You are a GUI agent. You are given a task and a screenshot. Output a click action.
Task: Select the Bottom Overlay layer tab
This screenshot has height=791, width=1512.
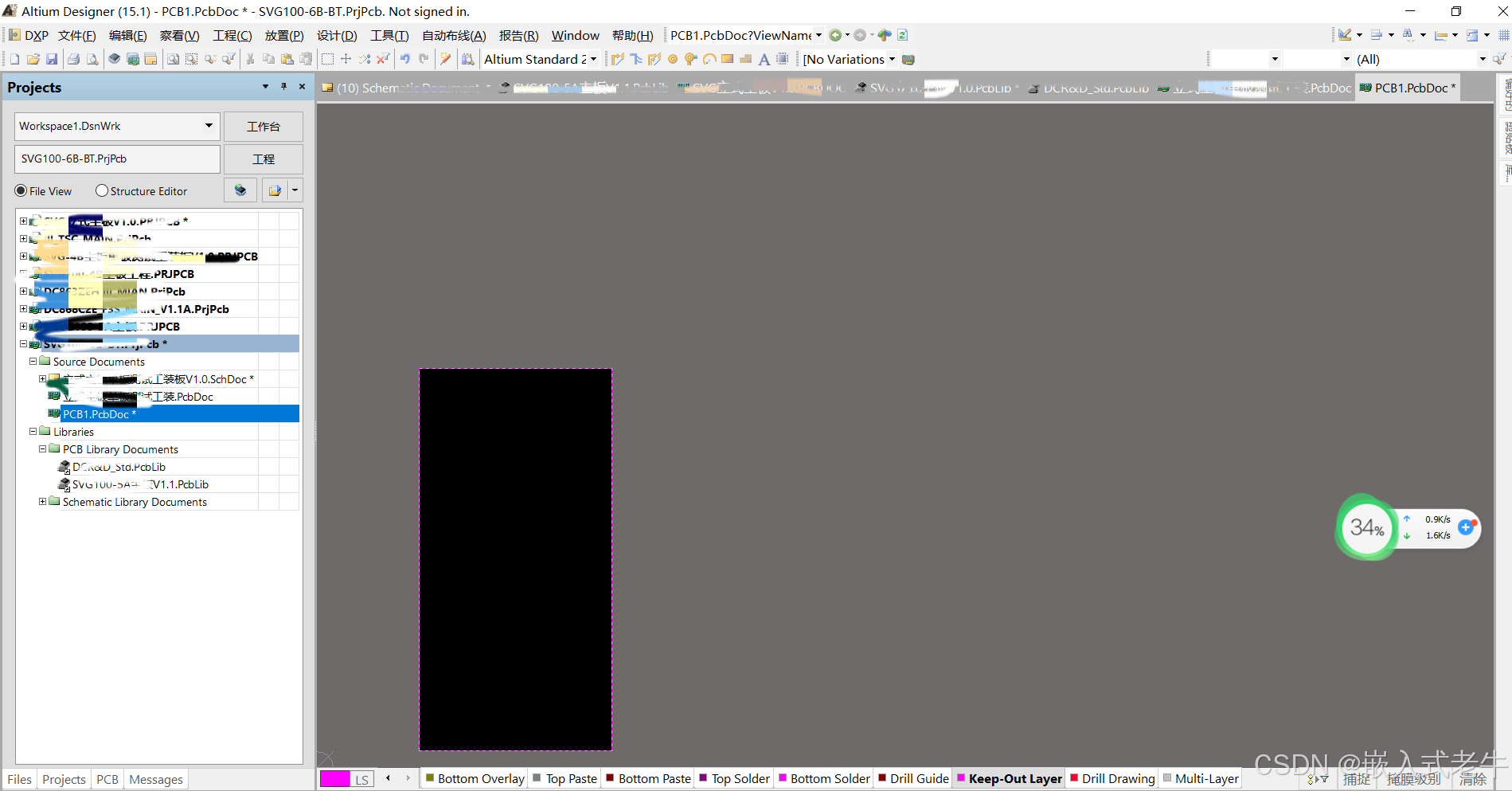[475, 778]
